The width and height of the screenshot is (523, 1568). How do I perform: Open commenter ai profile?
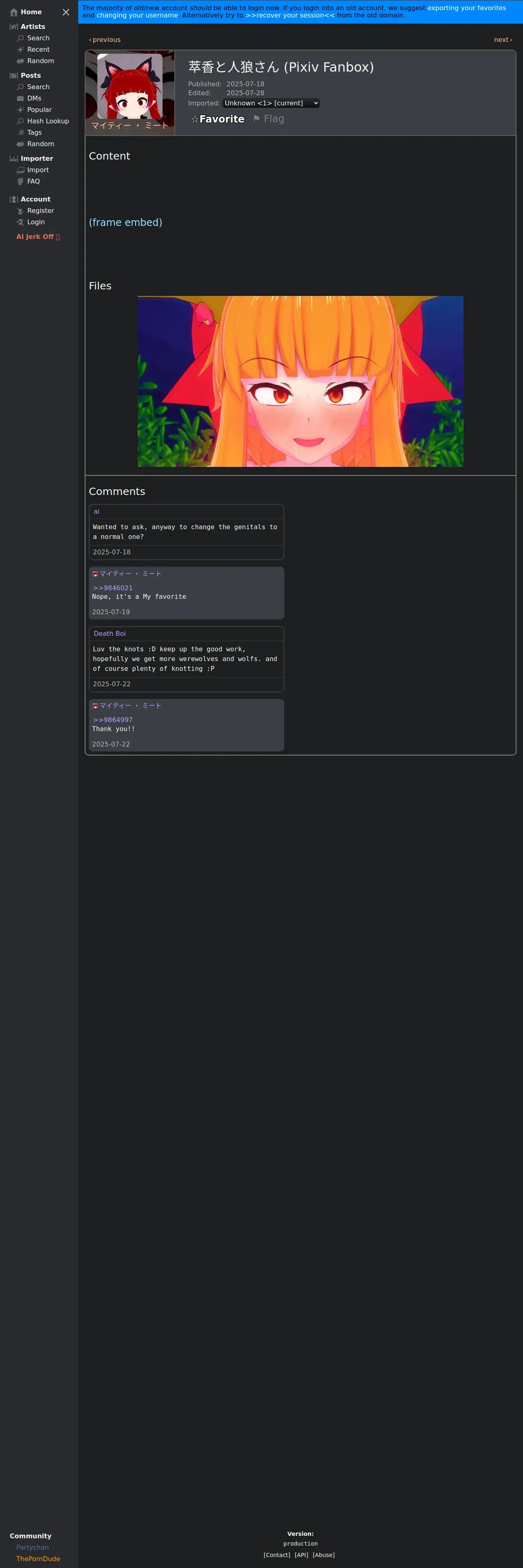pos(96,511)
